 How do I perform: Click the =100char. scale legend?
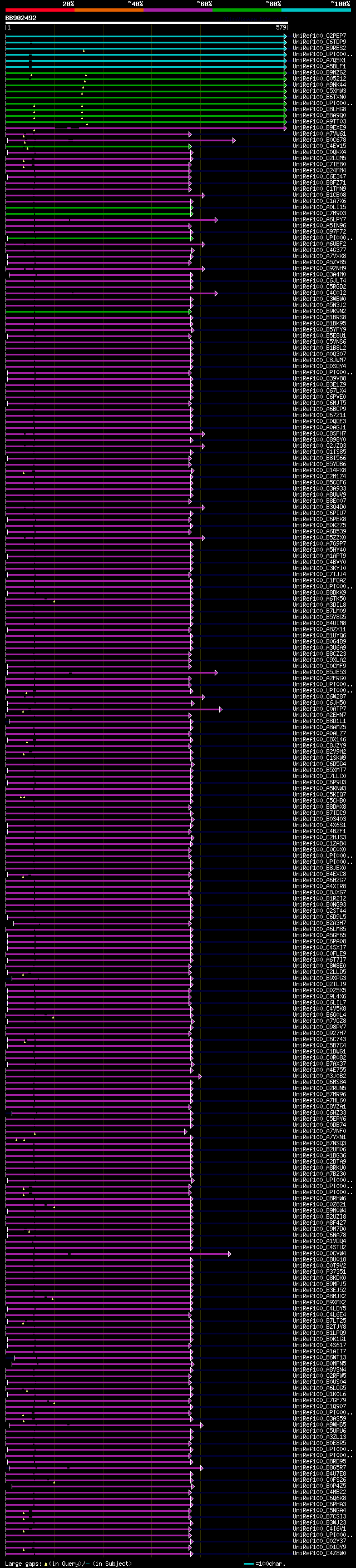click(264, 1564)
